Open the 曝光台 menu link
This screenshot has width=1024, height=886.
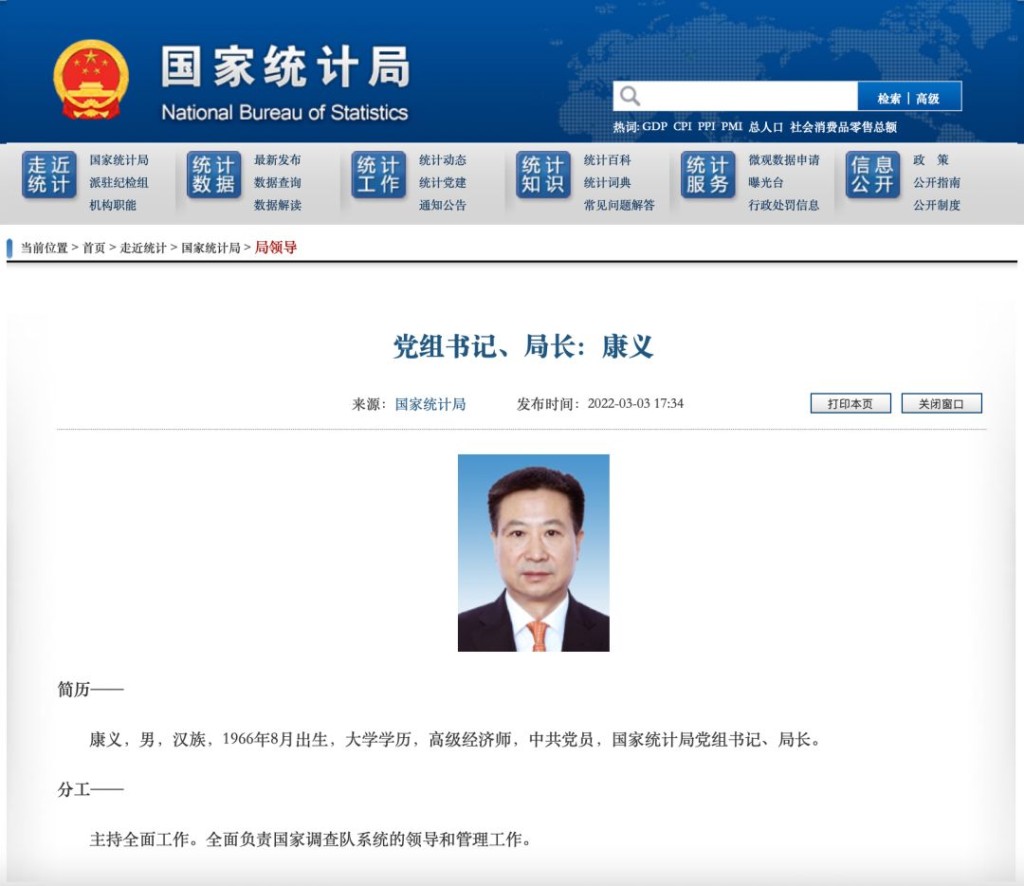[x=766, y=183]
